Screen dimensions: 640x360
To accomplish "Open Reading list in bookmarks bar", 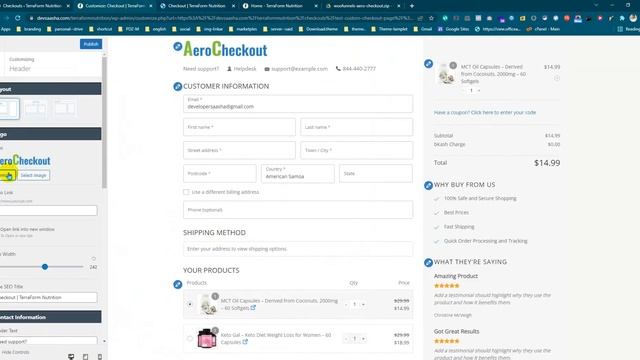I will coord(629,29).
